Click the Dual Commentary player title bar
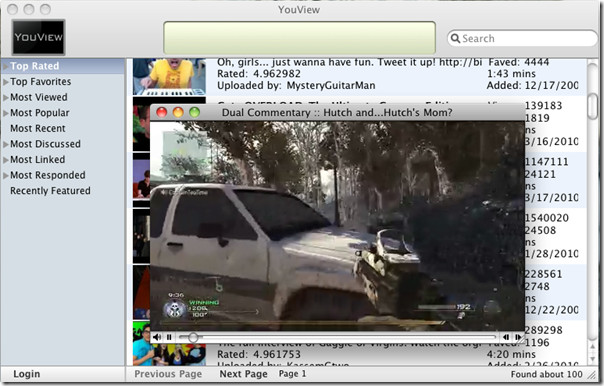 pos(337,112)
